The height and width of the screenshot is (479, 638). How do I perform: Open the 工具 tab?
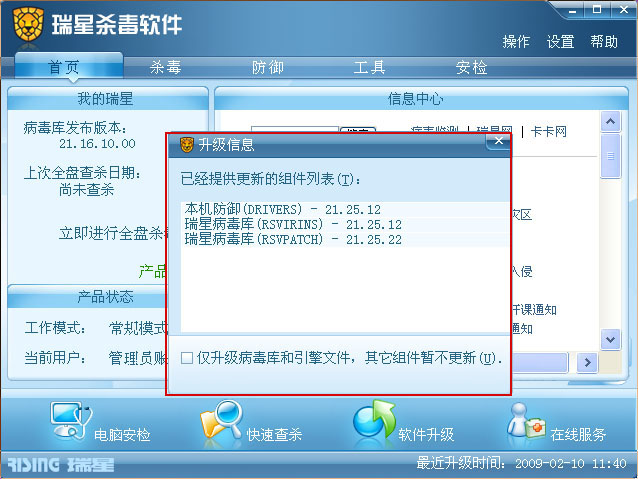369,67
